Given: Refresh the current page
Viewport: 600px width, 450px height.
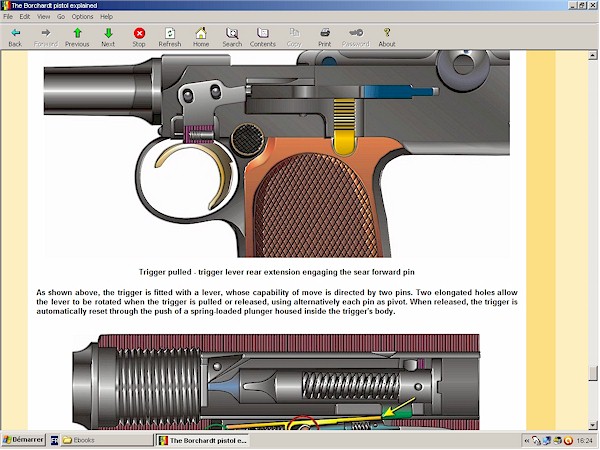Looking at the screenshot, I should [170, 38].
